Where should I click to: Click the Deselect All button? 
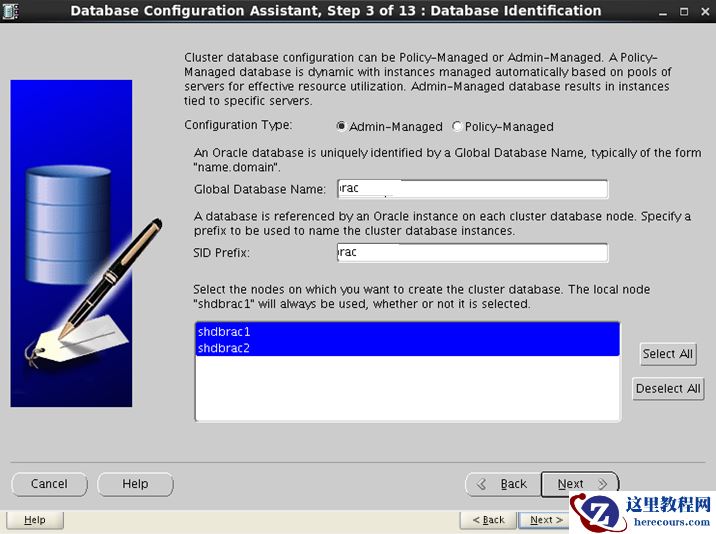[668, 389]
